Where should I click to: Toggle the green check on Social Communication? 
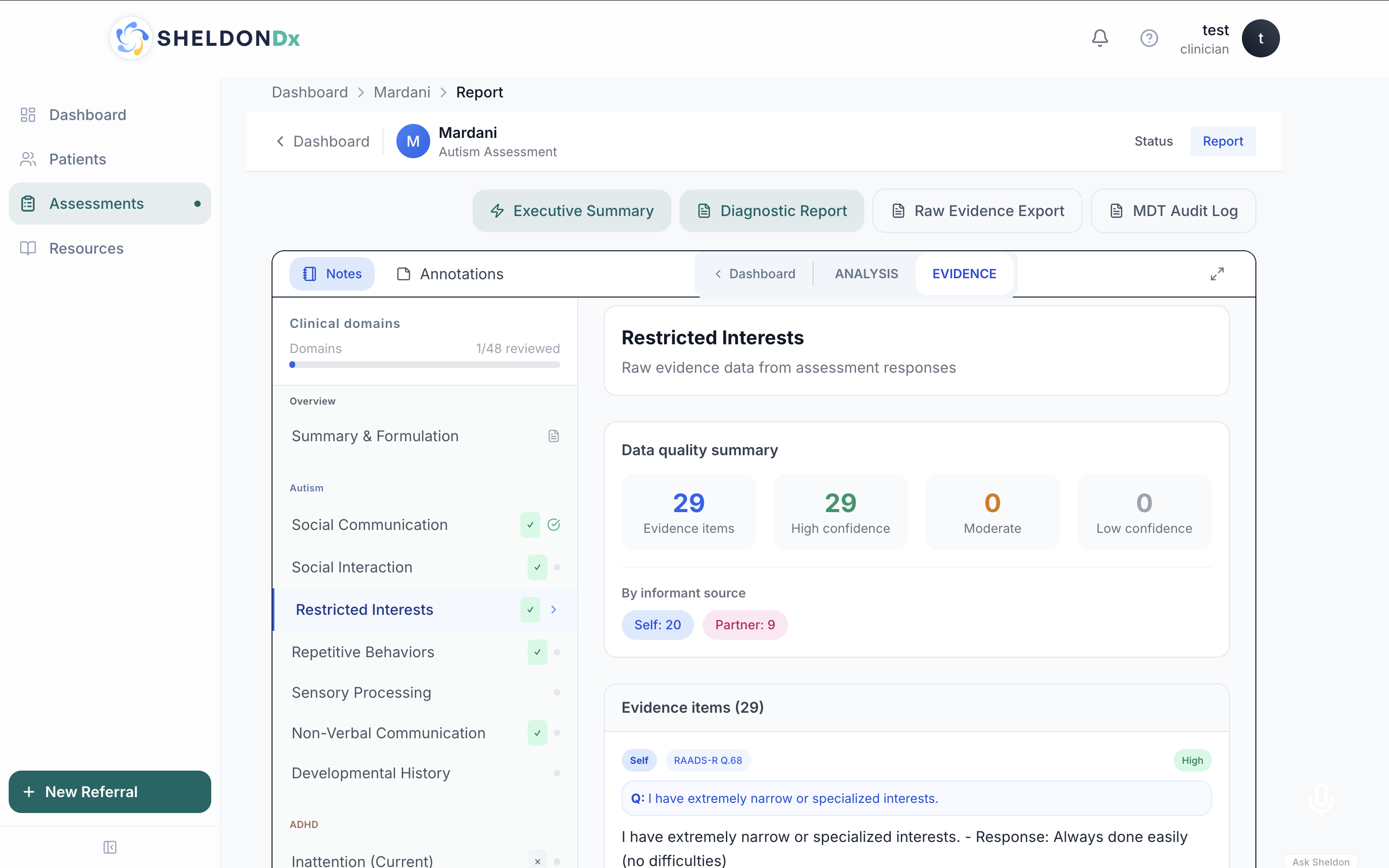(x=531, y=525)
